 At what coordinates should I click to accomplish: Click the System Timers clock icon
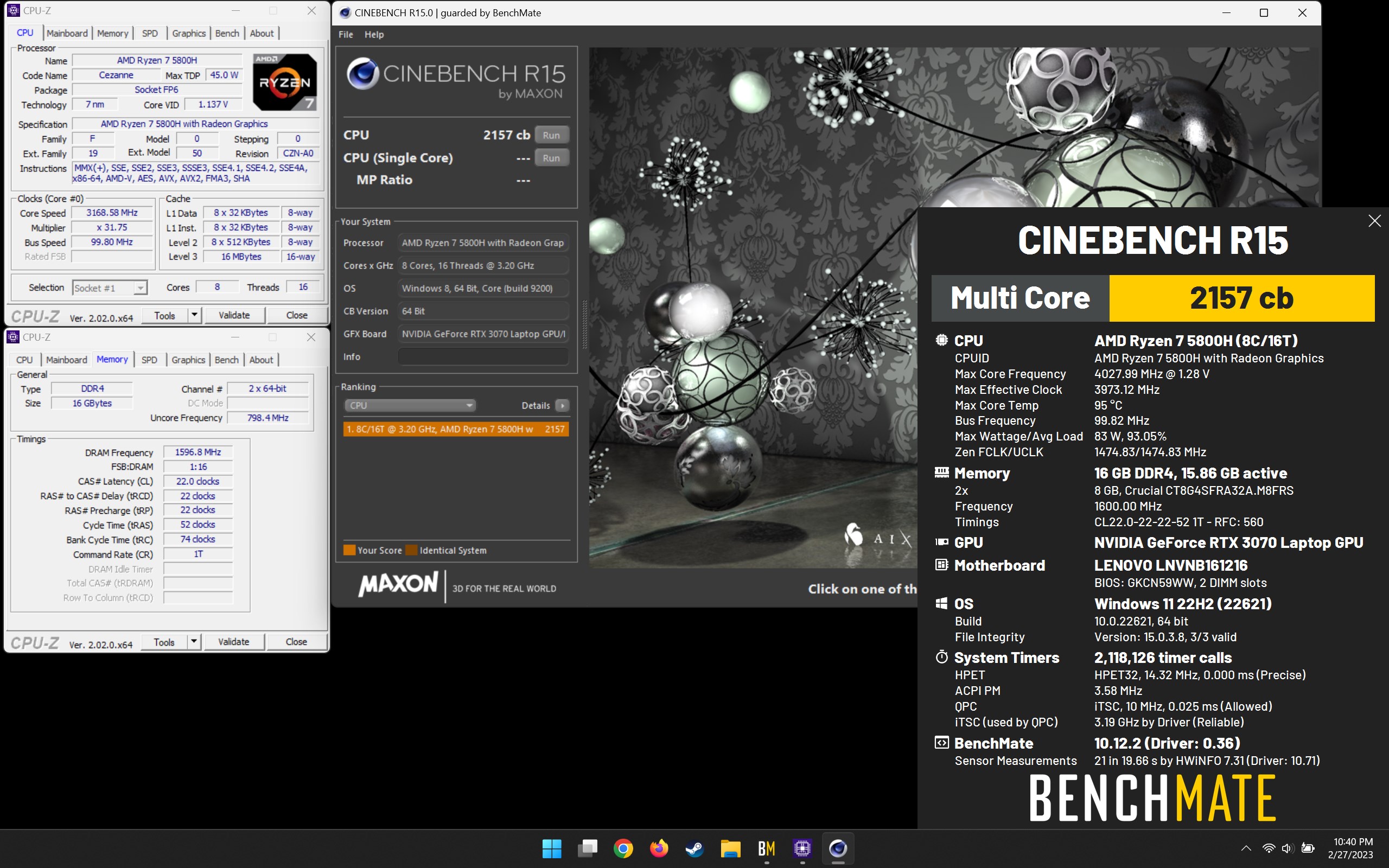click(941, 657)
